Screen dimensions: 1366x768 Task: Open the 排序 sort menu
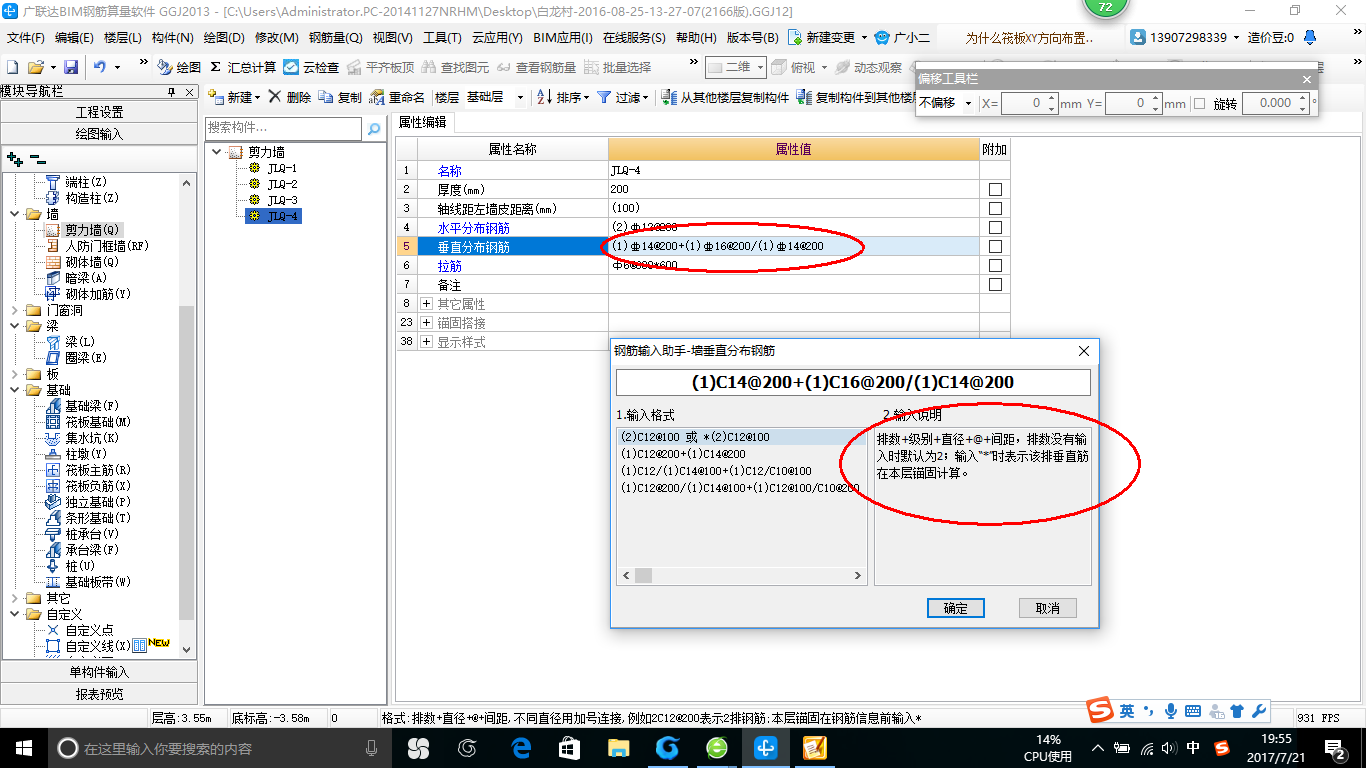coord(563,97)
